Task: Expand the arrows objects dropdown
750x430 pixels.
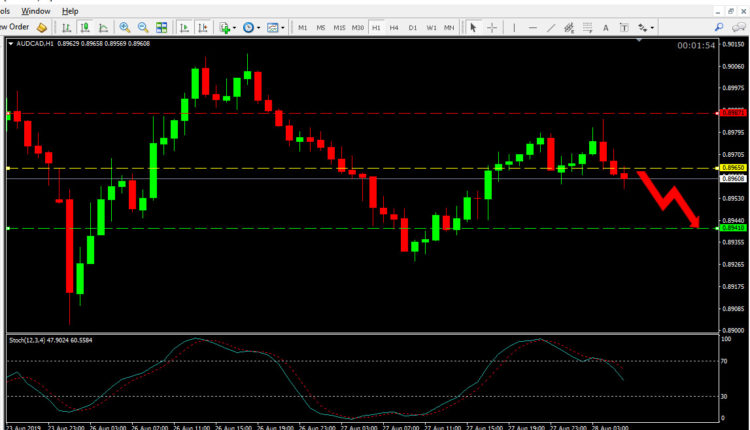Action: coord(652,28)
